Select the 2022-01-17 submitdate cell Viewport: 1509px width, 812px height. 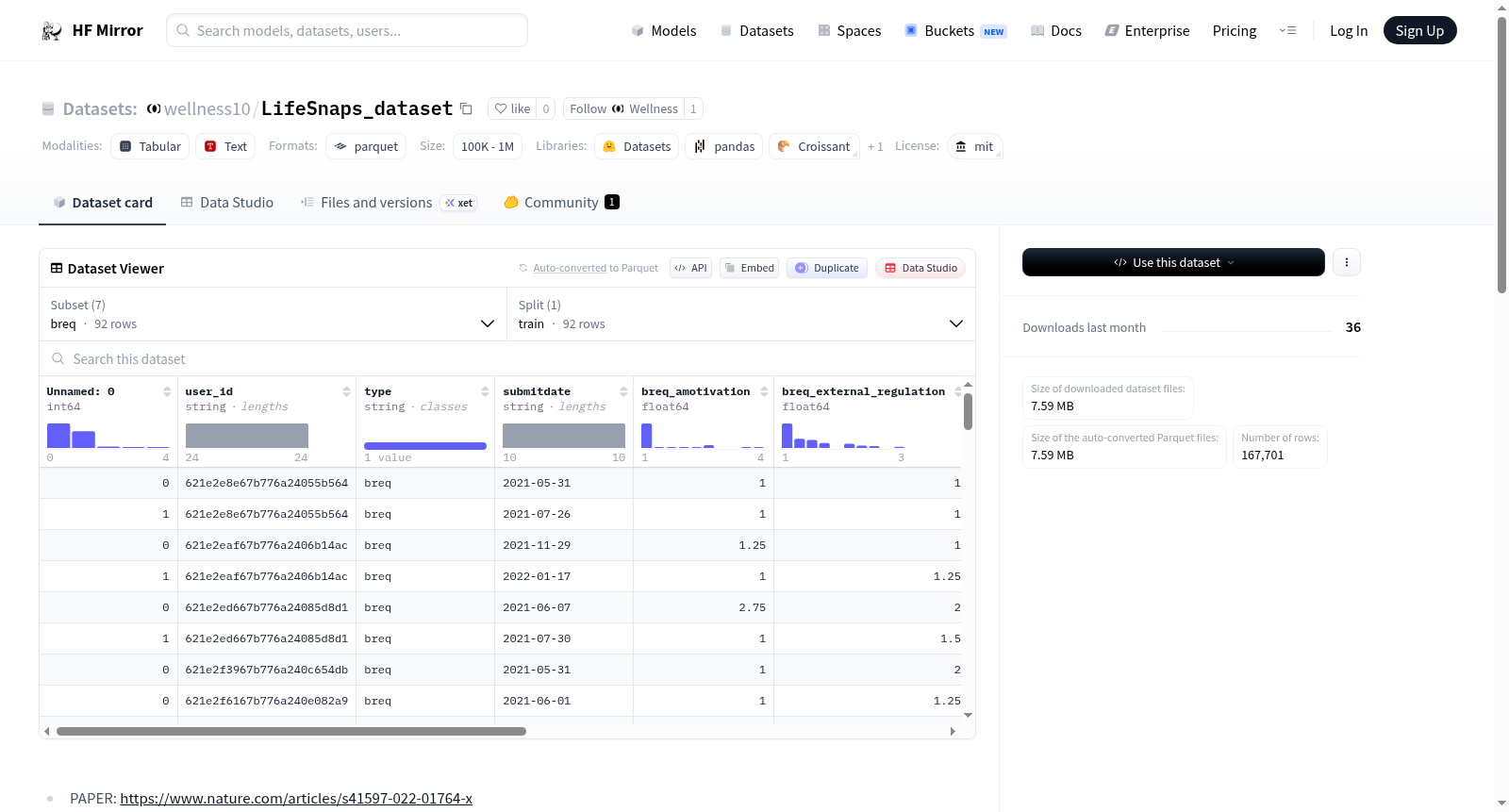[x=564, y=576]
